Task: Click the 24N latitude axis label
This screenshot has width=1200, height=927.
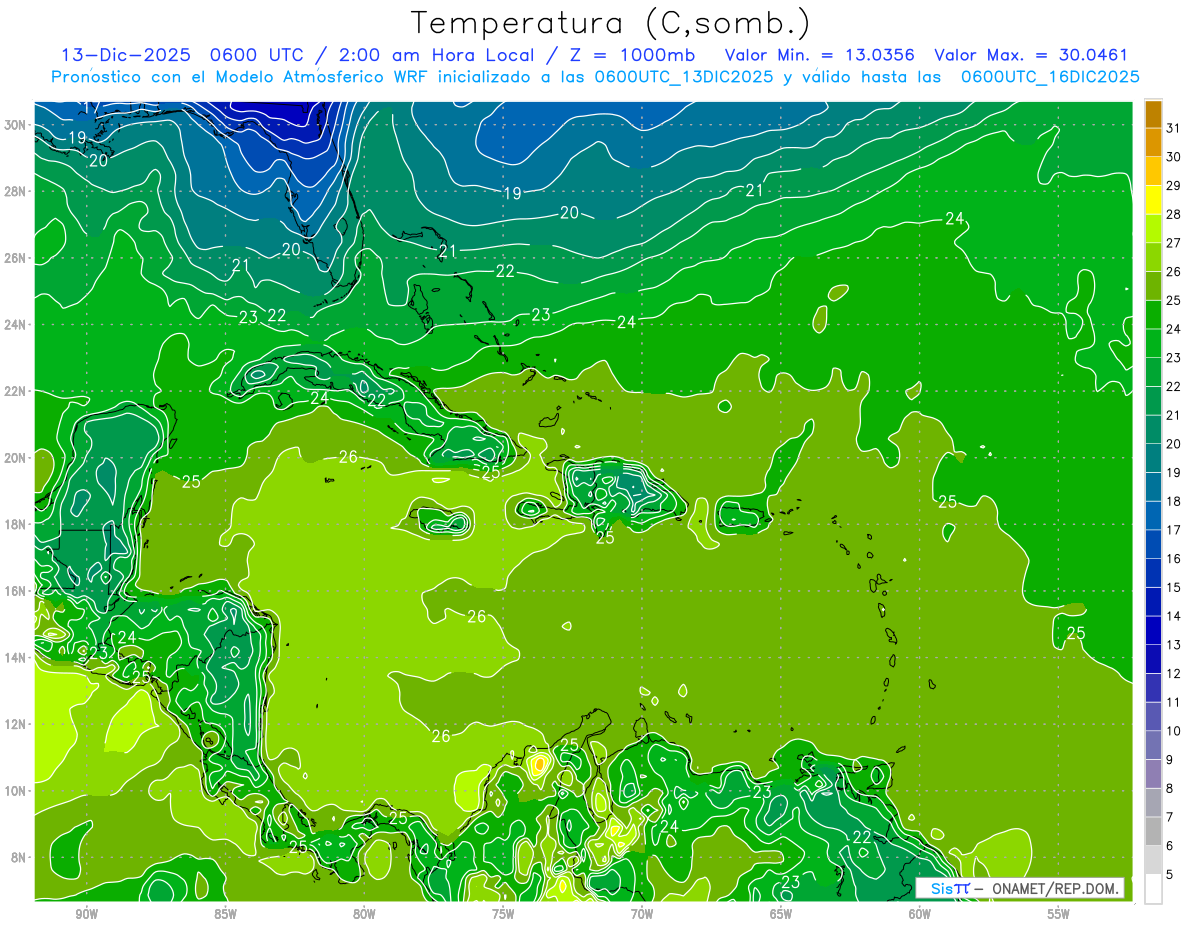Action: (15, 325)
